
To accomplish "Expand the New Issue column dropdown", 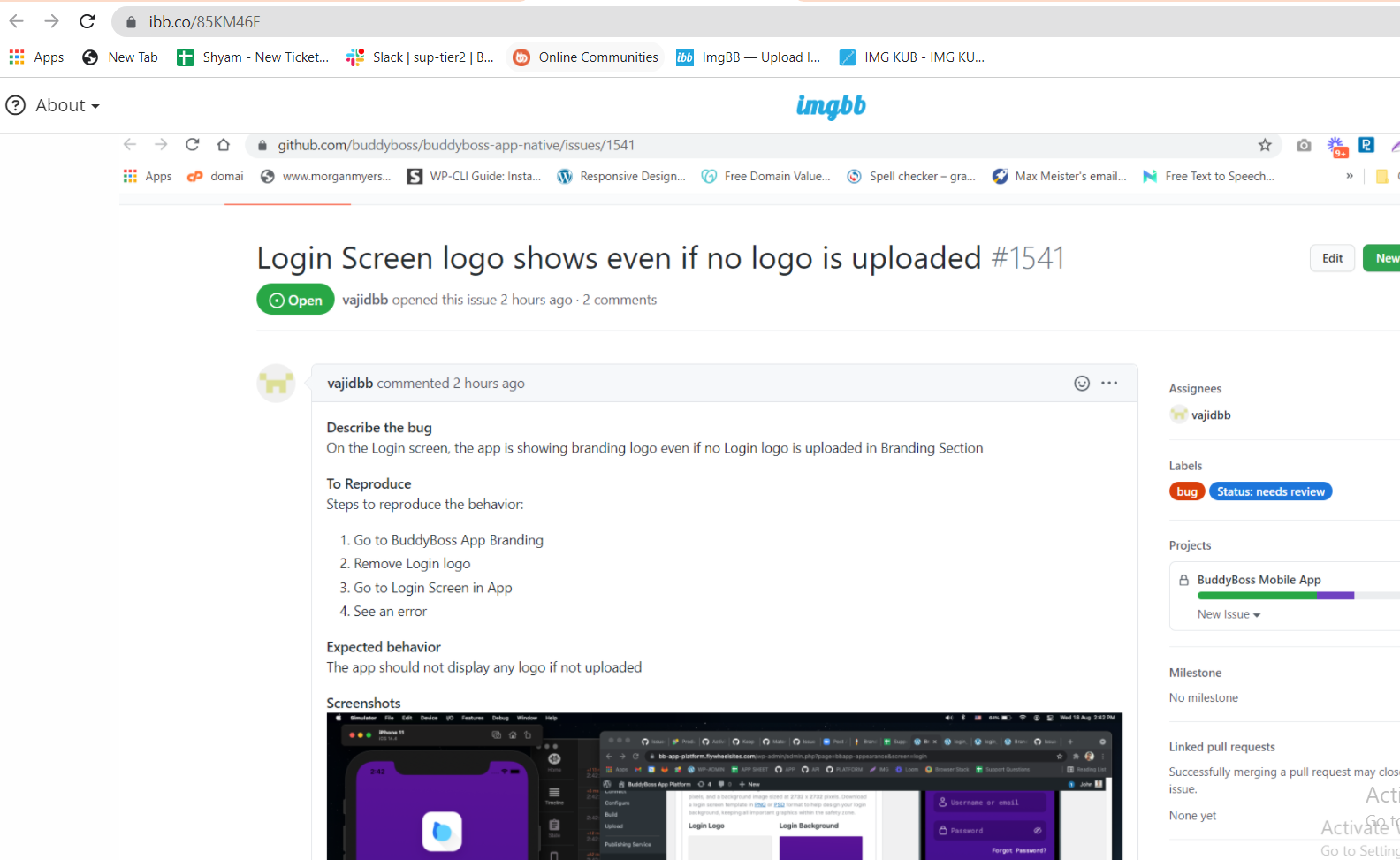I will click(1229, 614).
